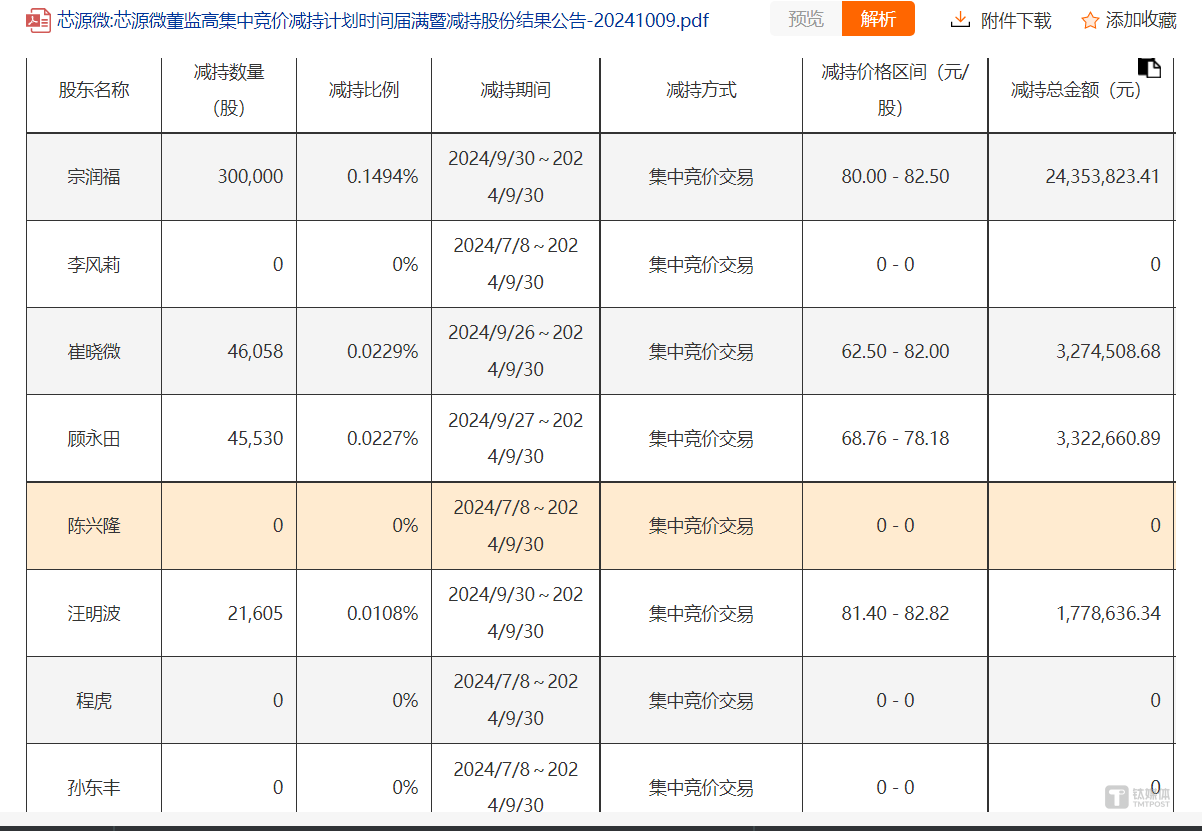Click the ratio value 0.0108%
Viewport: 1202px width, 831px height.
click(383, 613)
